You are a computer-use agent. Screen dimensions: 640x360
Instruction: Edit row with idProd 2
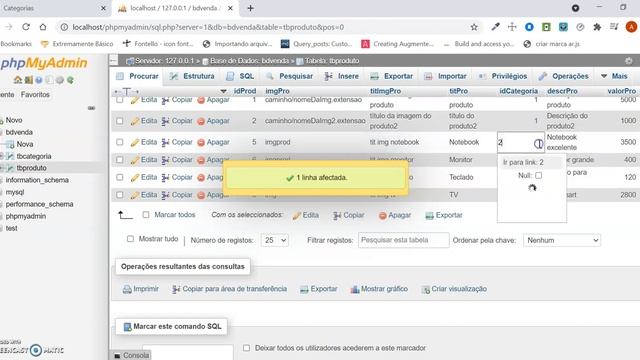point(144,121)
